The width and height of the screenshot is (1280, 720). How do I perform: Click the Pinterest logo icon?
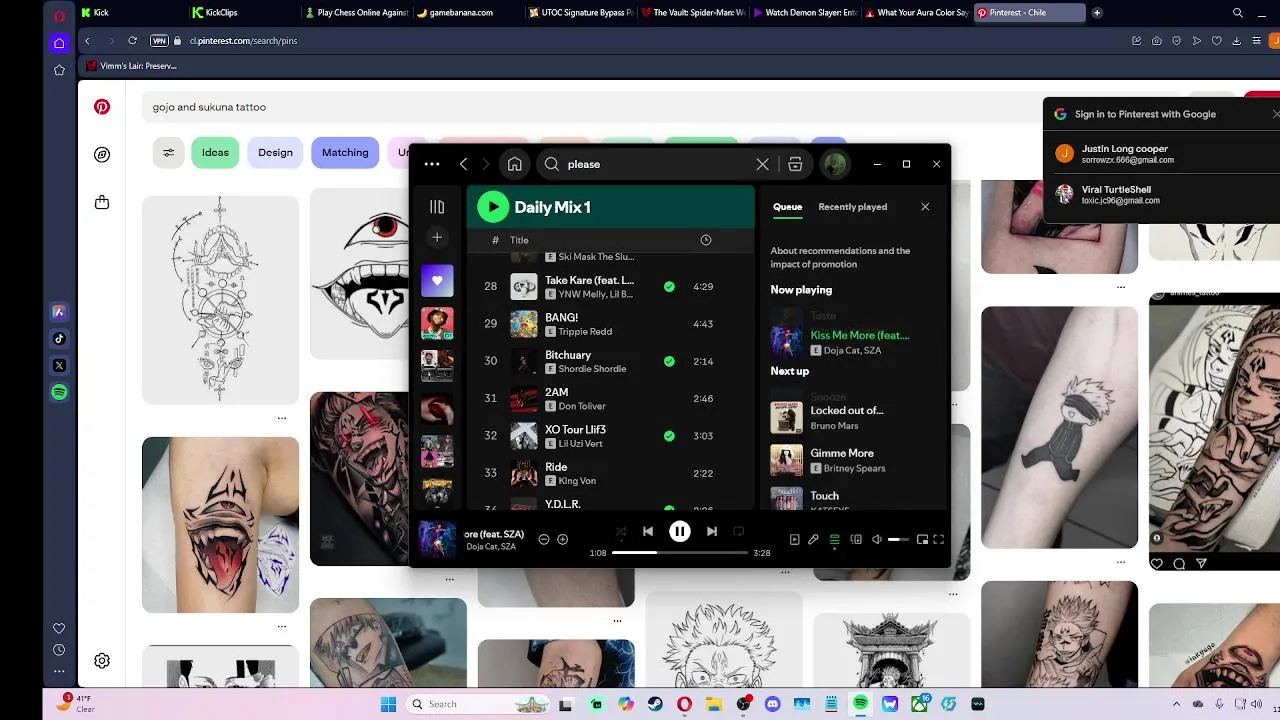[102, 107]
